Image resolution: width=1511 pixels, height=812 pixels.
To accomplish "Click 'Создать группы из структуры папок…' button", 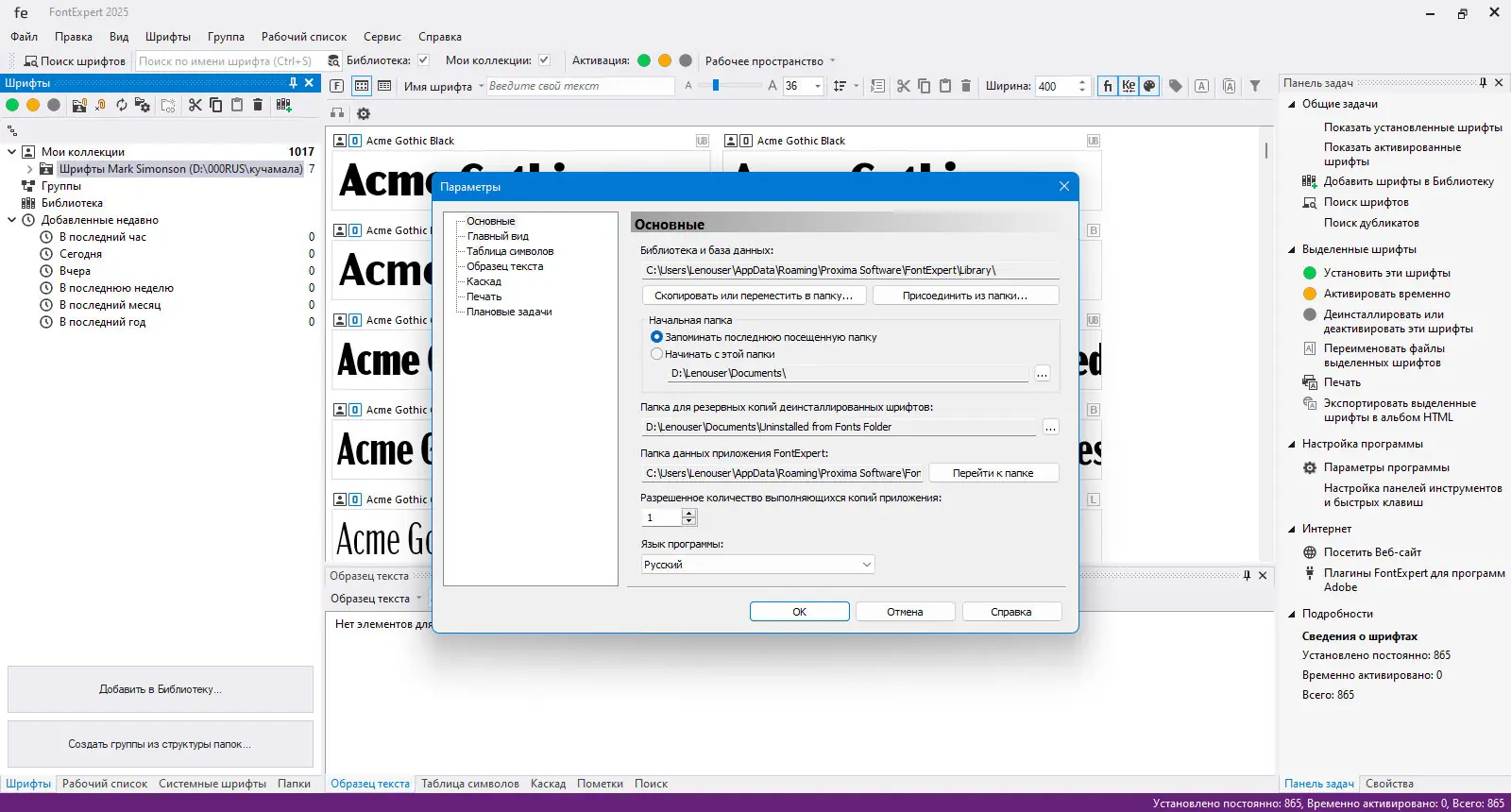I will (160, 744).
